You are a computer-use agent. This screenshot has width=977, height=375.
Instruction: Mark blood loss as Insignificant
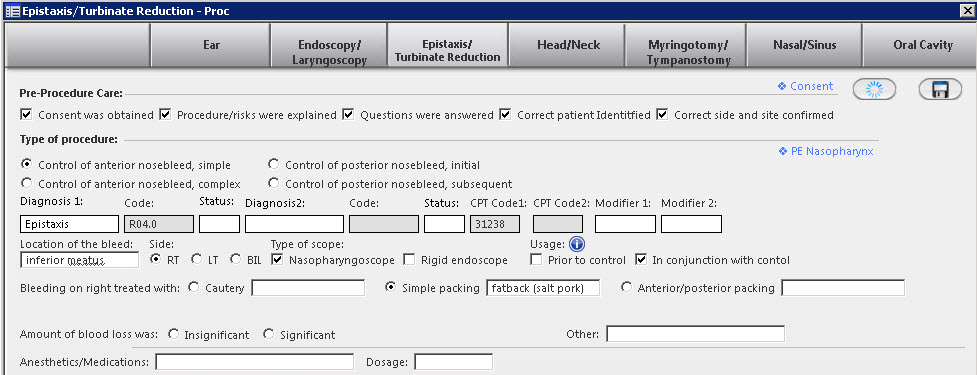172,335
